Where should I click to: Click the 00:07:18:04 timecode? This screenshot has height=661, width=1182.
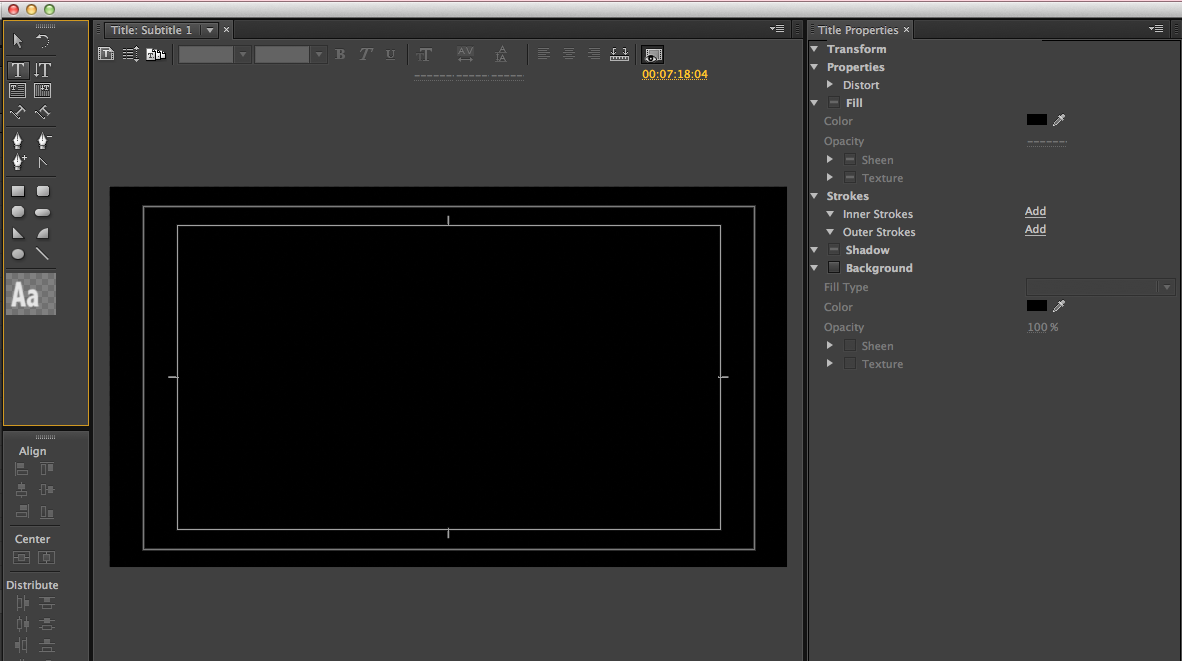click(675, 74)
